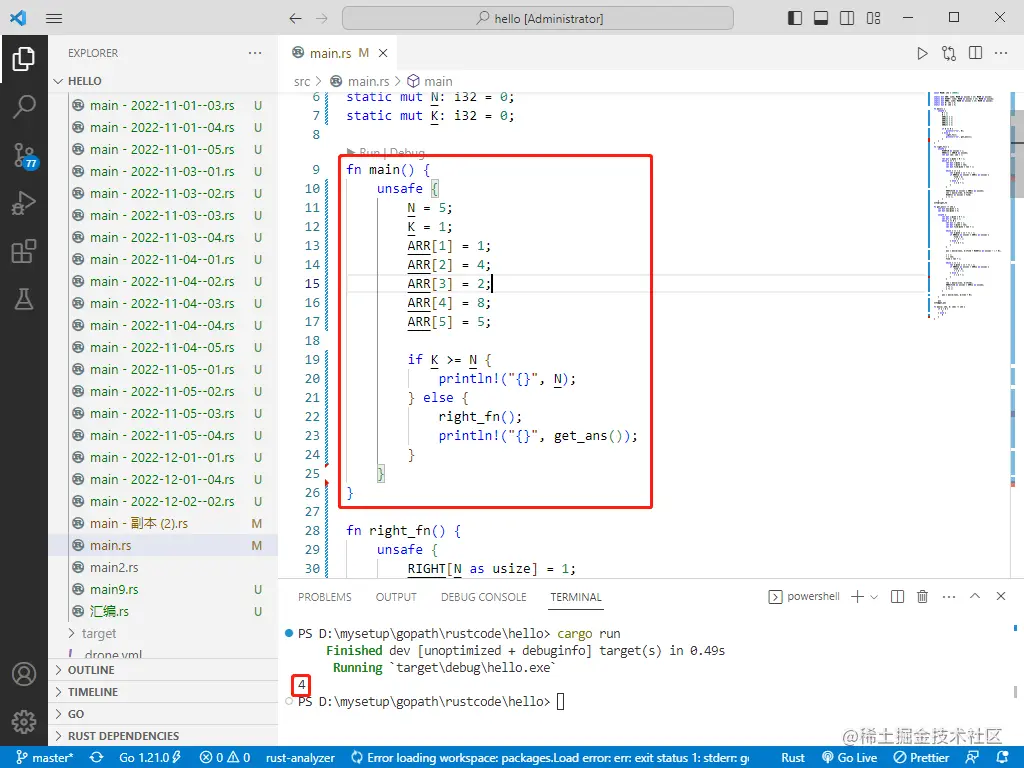The width and height of the screenshot is (1024, 768).
Task: Open the Explorer view in activity bar
Action: click(24, 59)
